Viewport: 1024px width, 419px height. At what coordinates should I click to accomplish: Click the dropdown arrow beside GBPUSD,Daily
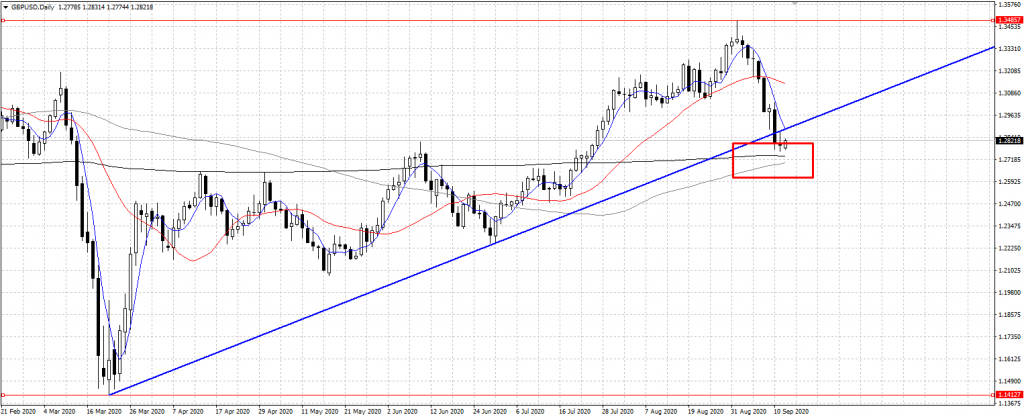pyautogui.click(x=5, y=6)
